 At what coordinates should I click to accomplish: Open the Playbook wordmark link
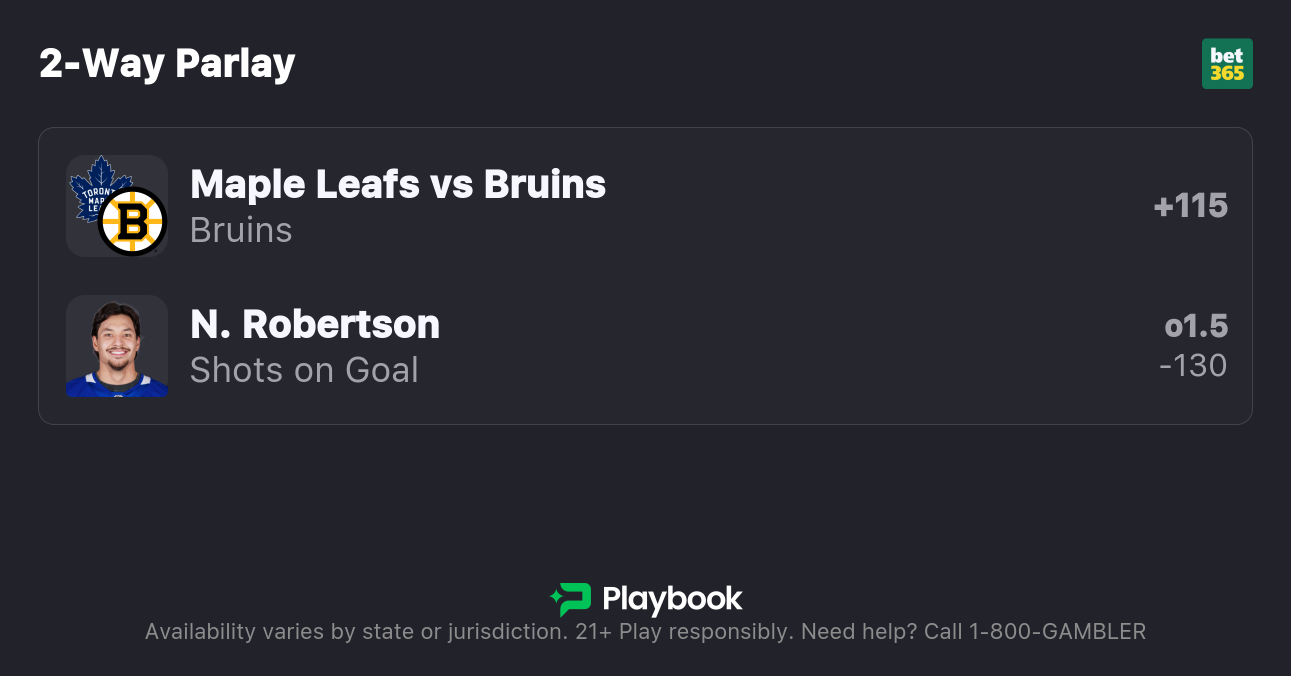pyautogui.click(x=672, y=599)
